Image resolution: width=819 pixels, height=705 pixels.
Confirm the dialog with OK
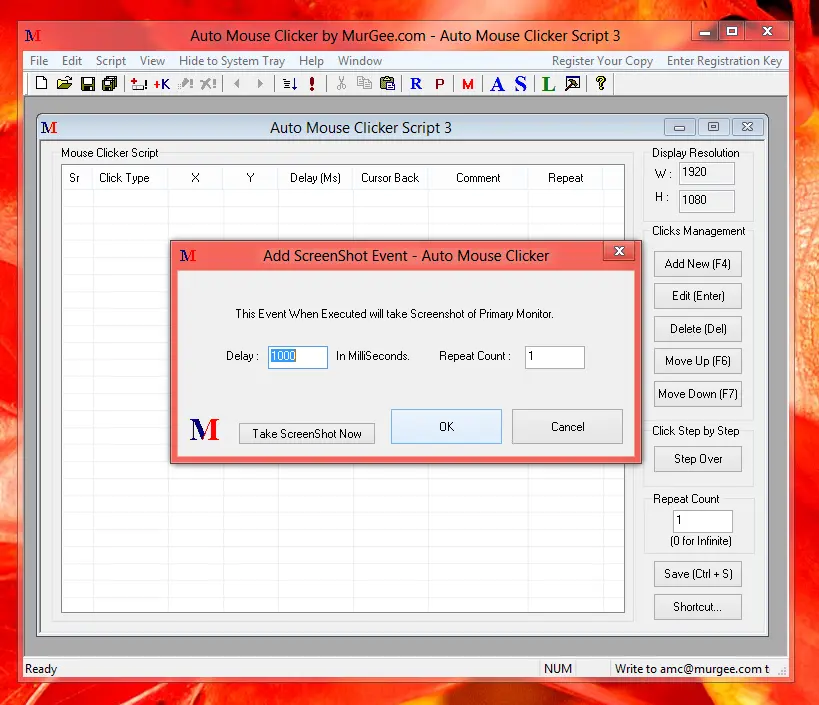coord(447,427)
